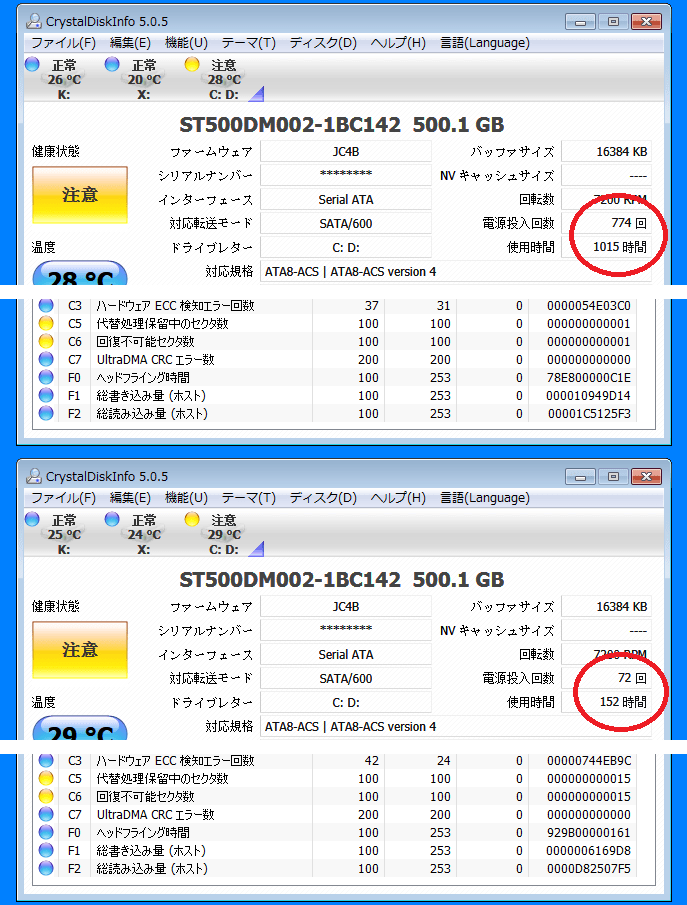Click blue status dot for C7 row in lower window
Screen dimensions: 687x905
(x=46, y=814)
